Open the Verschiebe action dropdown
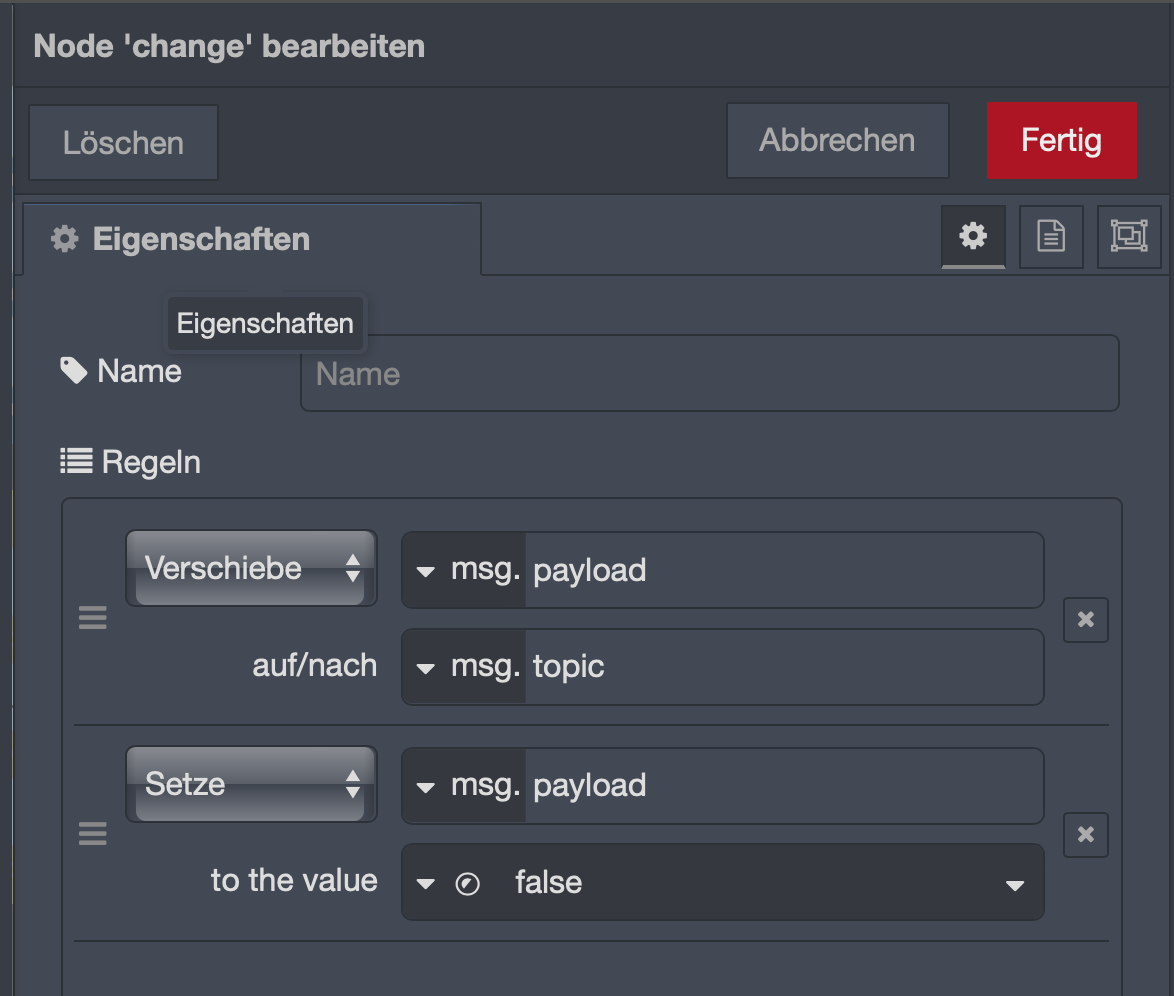 pos(251,568)
